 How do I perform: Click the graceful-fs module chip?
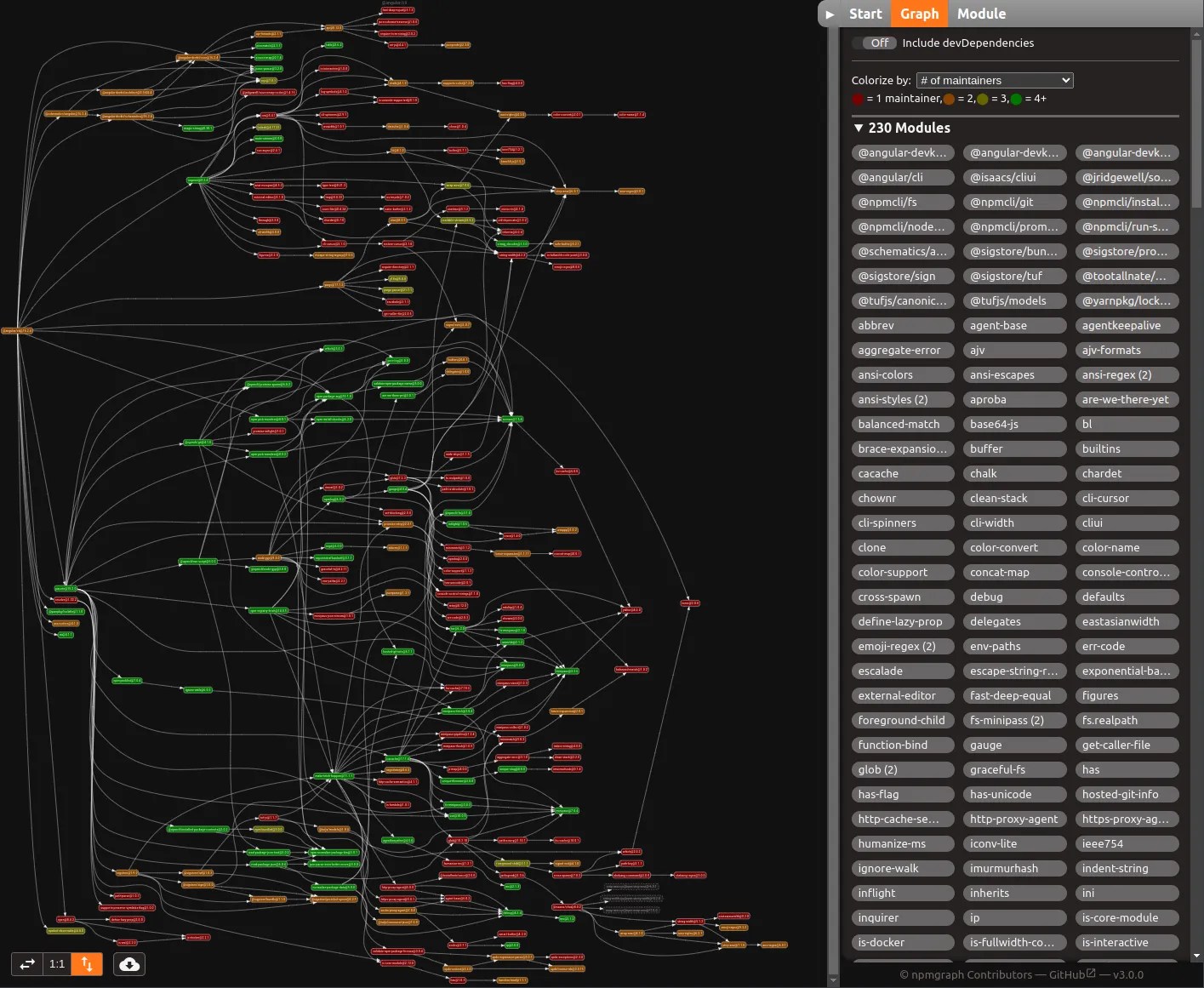tap(1015, 769)
